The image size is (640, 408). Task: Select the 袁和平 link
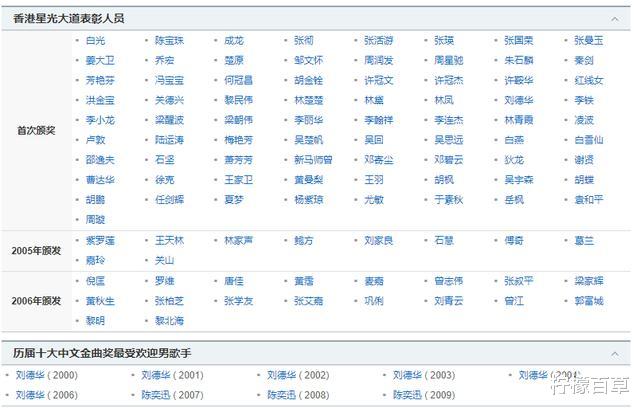tap(589, 200)
